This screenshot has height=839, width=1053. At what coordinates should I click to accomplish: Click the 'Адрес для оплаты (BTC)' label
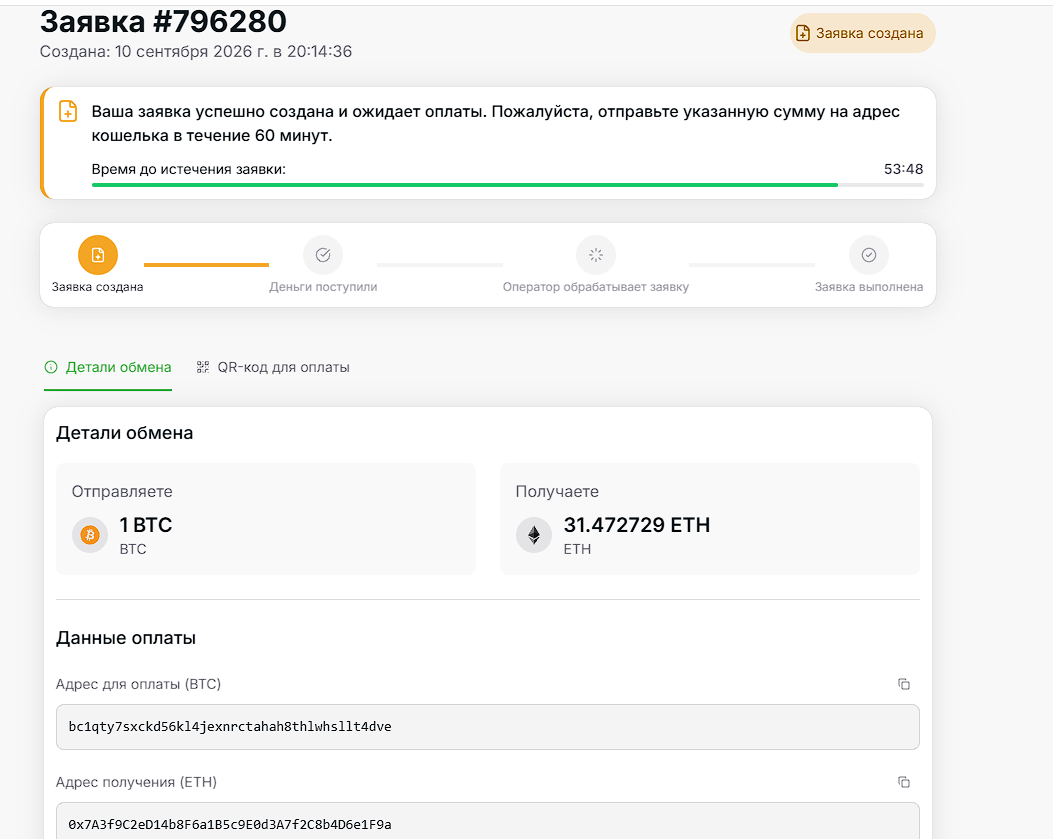138,684
